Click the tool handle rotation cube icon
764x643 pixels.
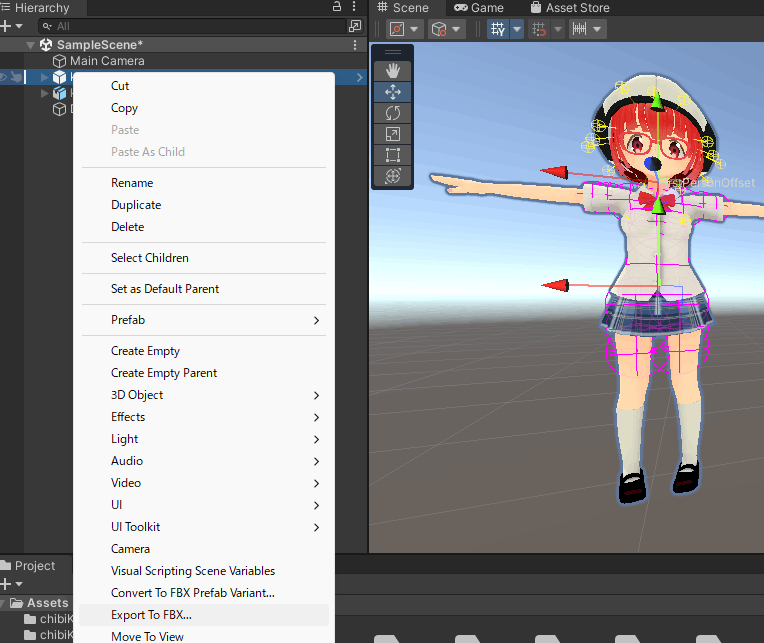[439, 29]
